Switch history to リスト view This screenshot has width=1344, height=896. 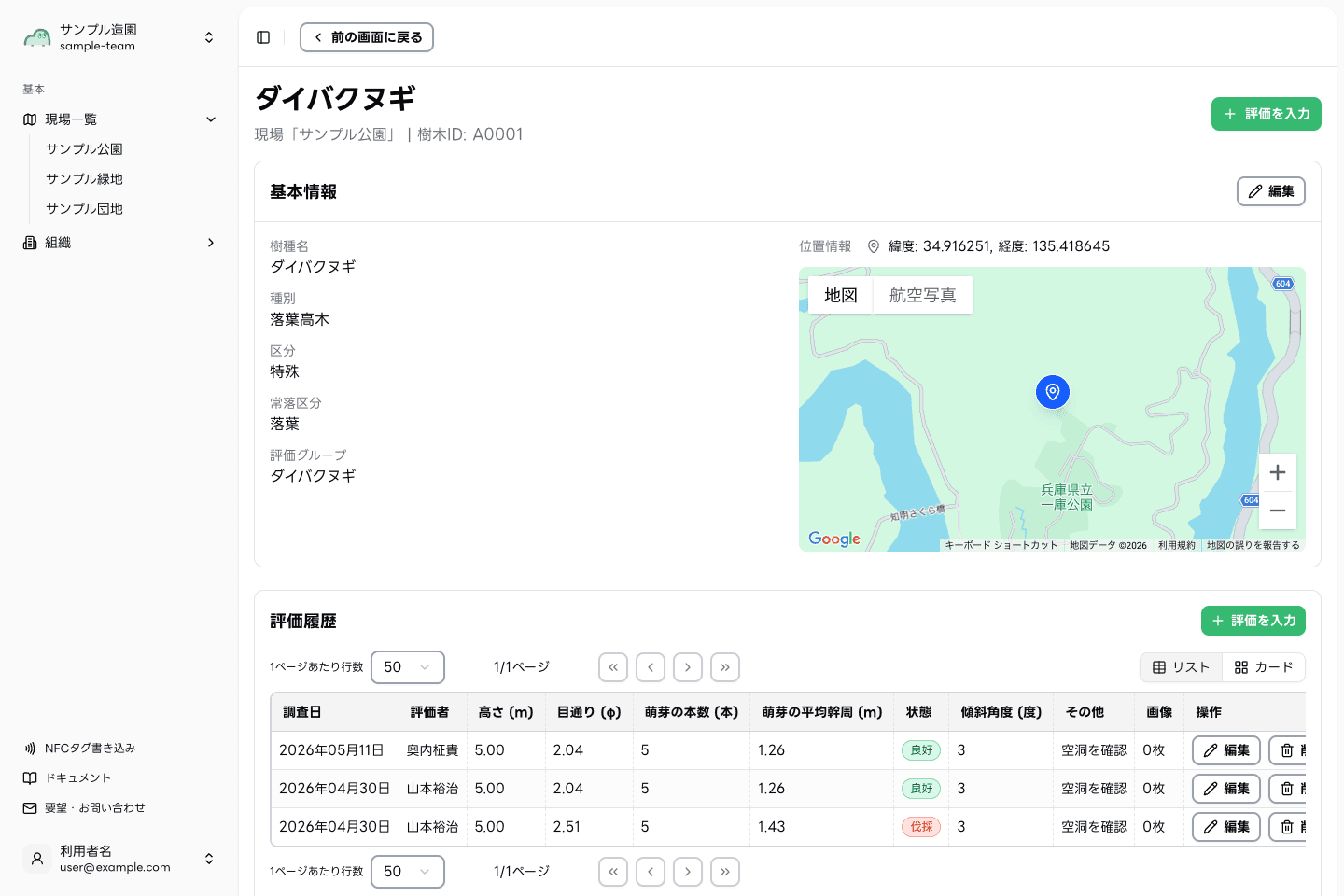(1181, 667)
